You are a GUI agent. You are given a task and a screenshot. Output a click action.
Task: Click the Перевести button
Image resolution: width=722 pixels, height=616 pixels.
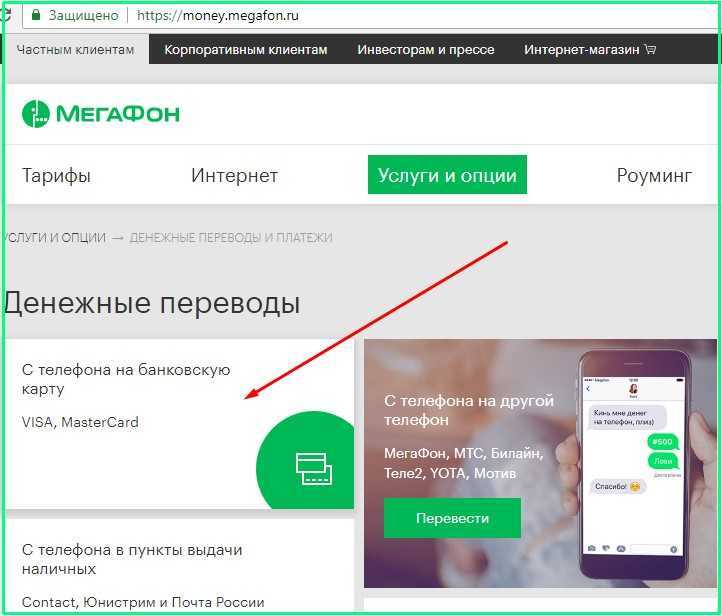(x=452, y=518)
